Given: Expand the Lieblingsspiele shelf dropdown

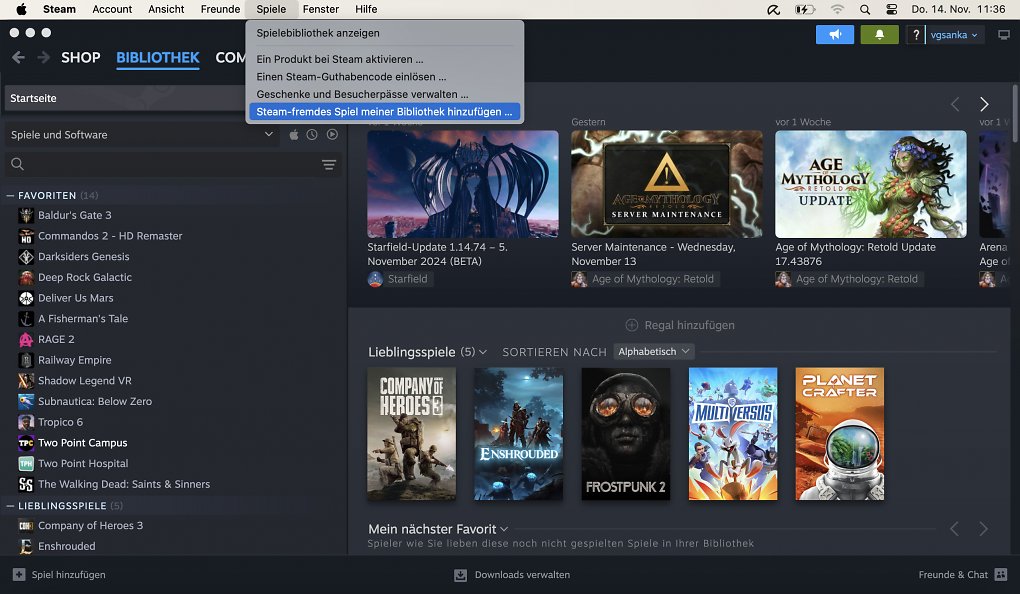Looking at the screenshot, I should 483,352.
